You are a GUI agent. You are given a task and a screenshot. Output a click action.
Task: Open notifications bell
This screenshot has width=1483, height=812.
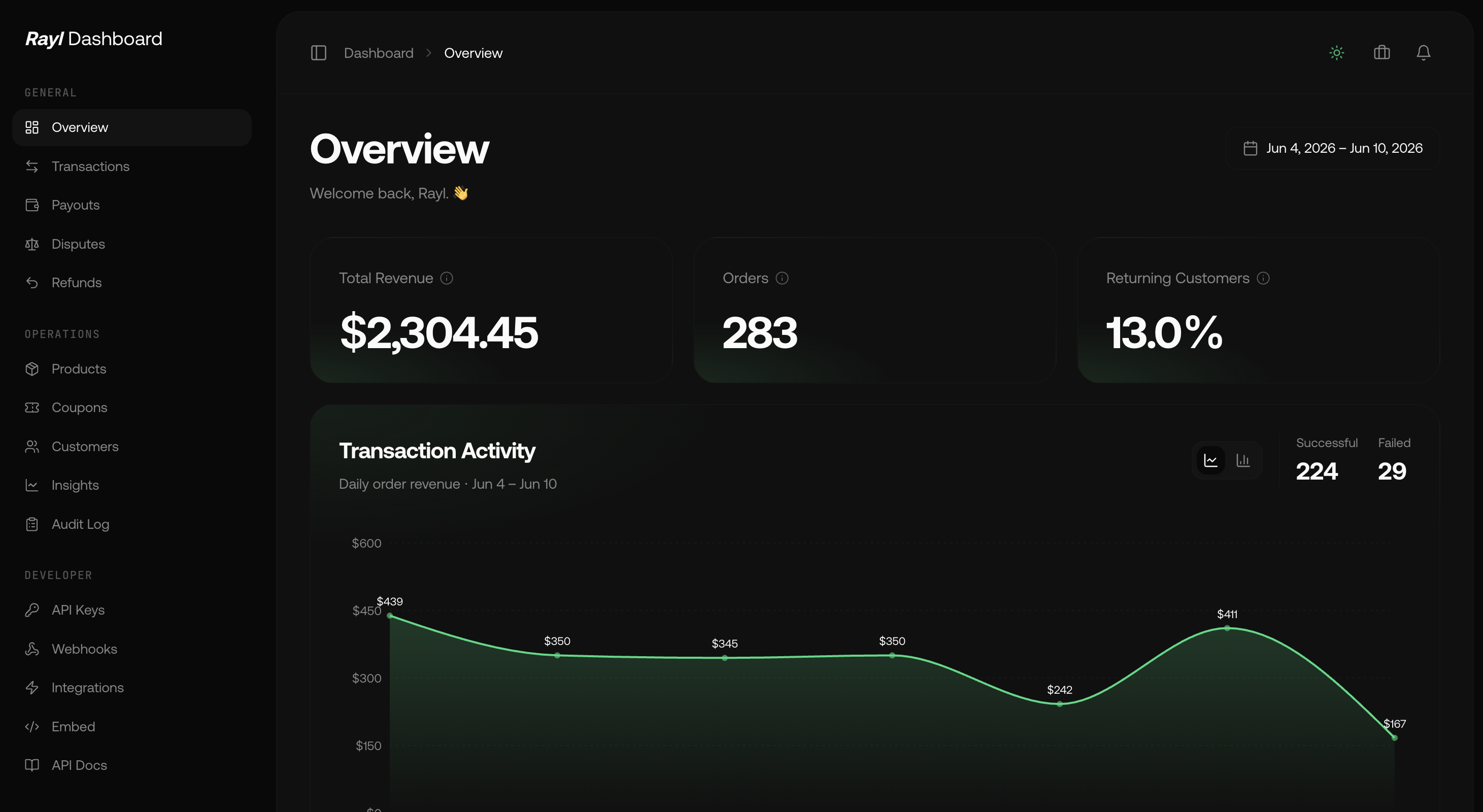(x=1423, y=53)
